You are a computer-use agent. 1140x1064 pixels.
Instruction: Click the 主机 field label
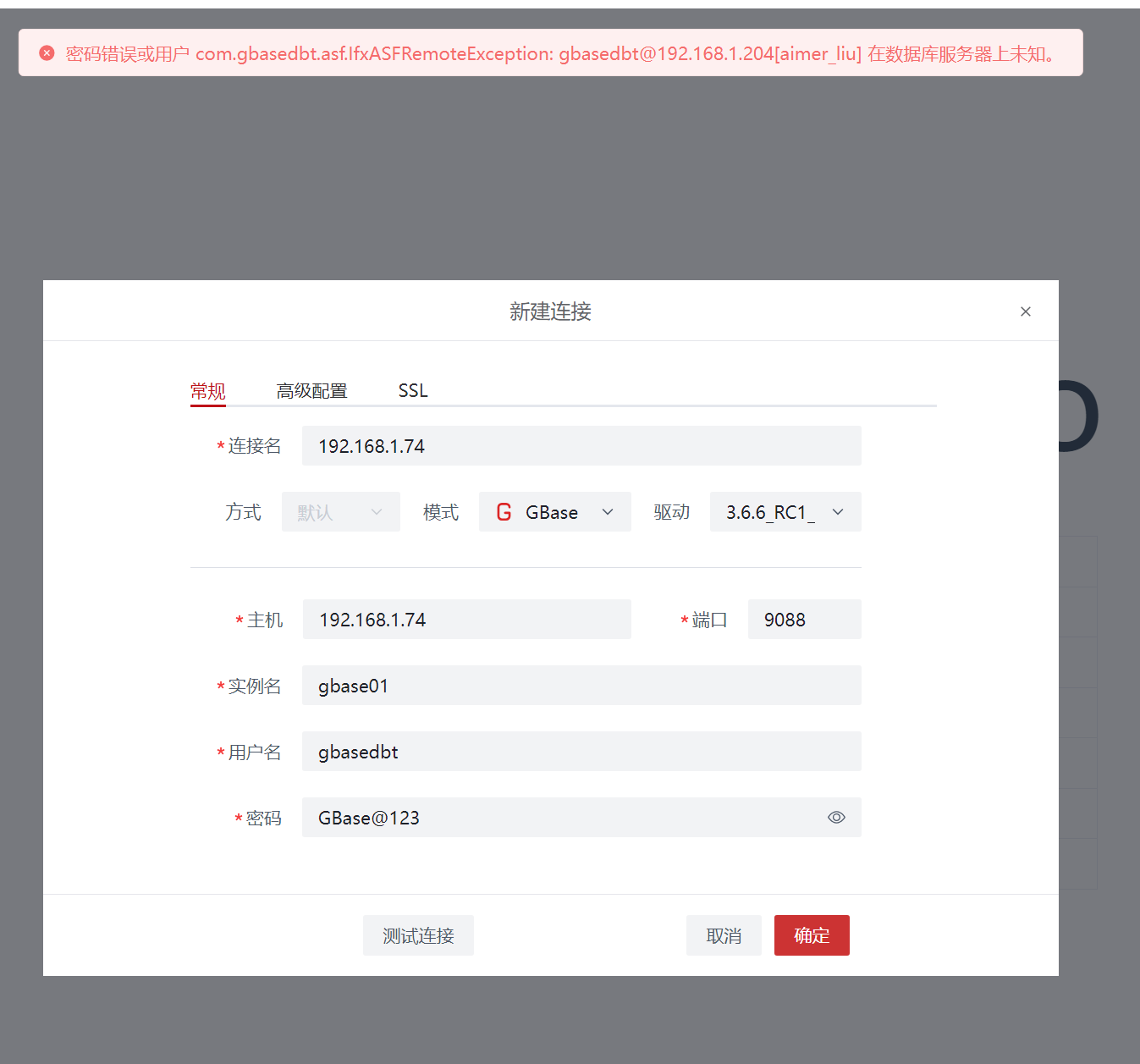click(265, 620)
